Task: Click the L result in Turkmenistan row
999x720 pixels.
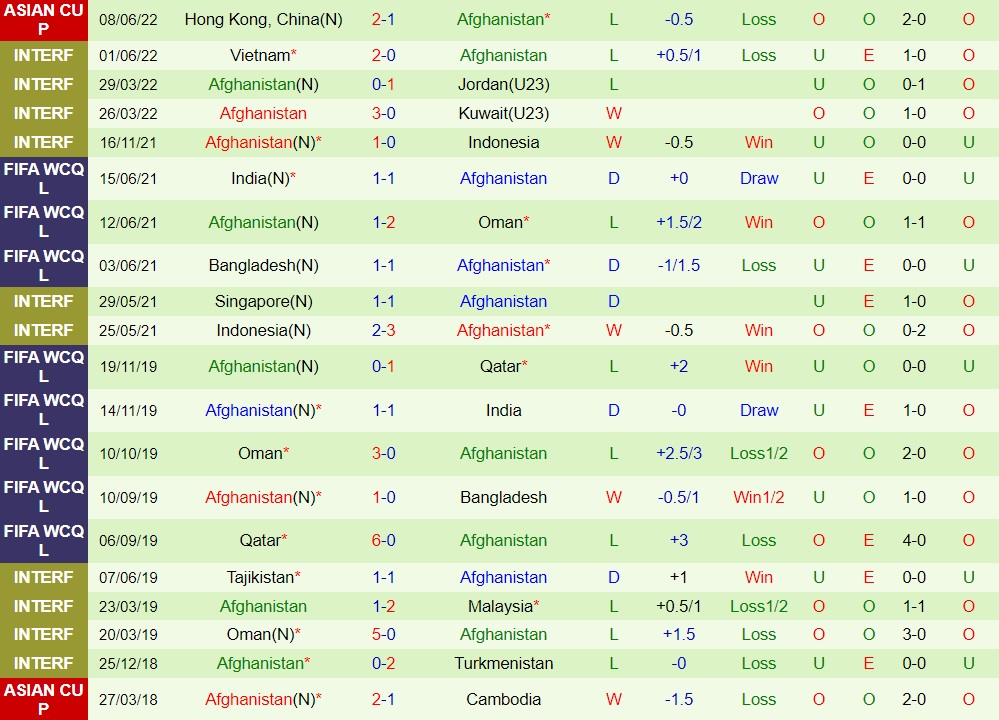Action: 614,663
